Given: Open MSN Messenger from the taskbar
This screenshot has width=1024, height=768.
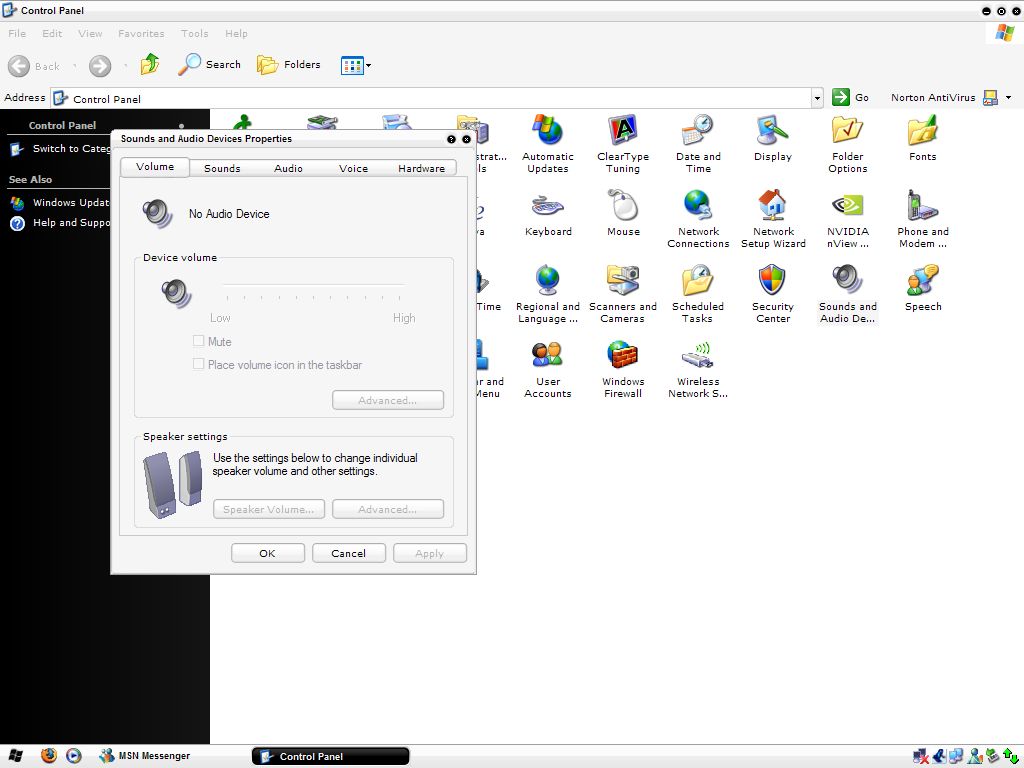Looking at the screenshot, I should [x=146, y=755].
